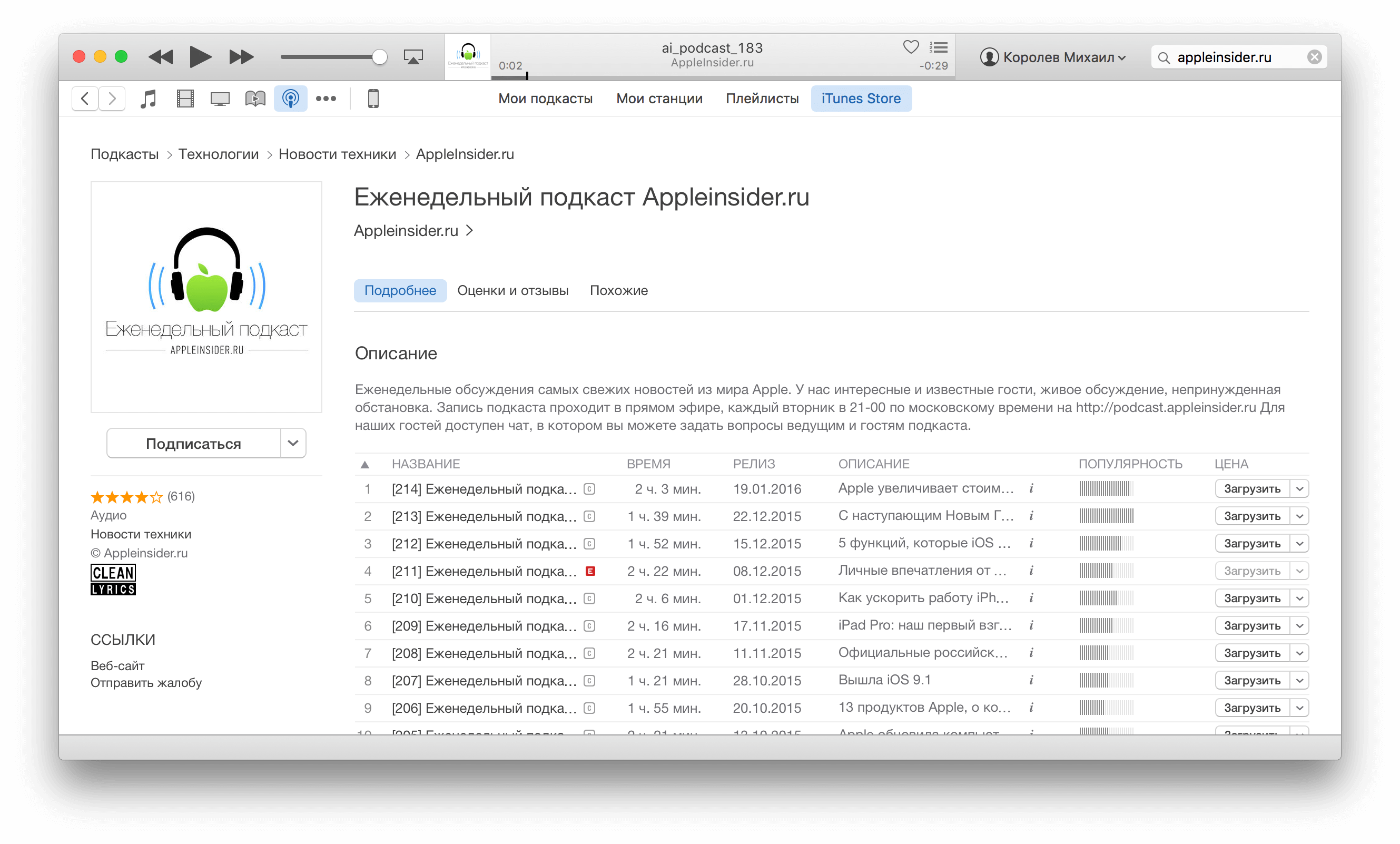
Task: Expand the dropdown next to episode [213] Загрузить
Action: coord(1299,516)
